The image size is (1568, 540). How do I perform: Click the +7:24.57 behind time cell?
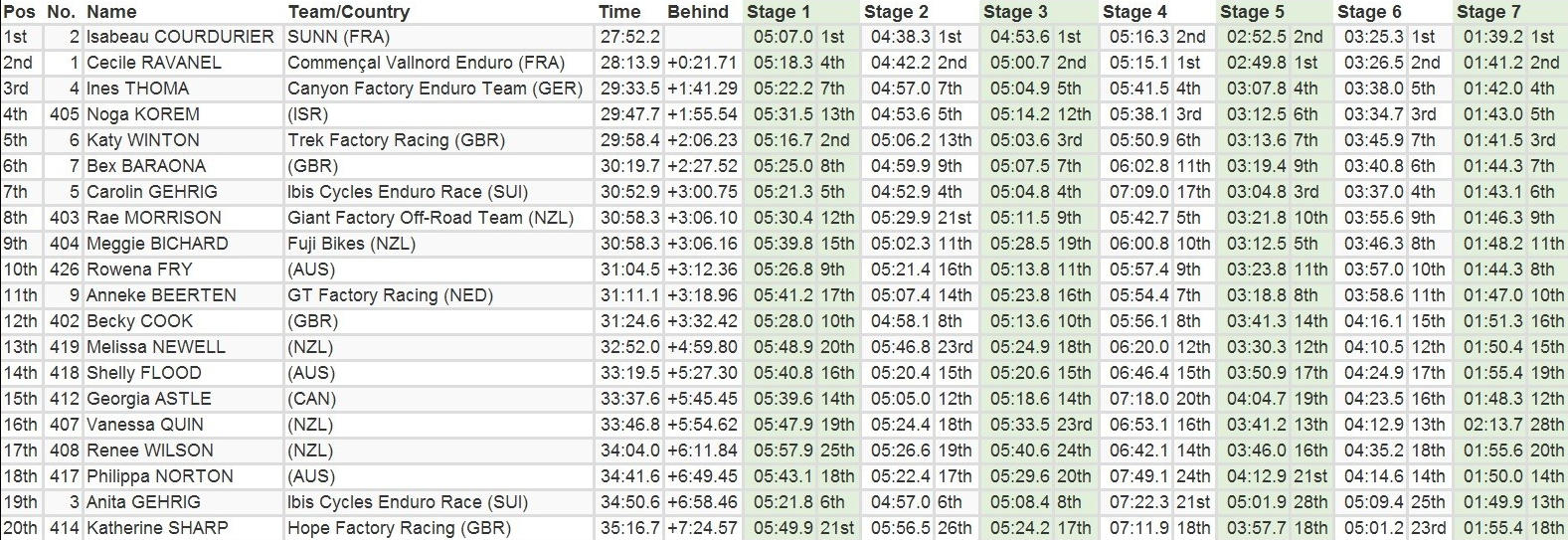pos(702,528)
